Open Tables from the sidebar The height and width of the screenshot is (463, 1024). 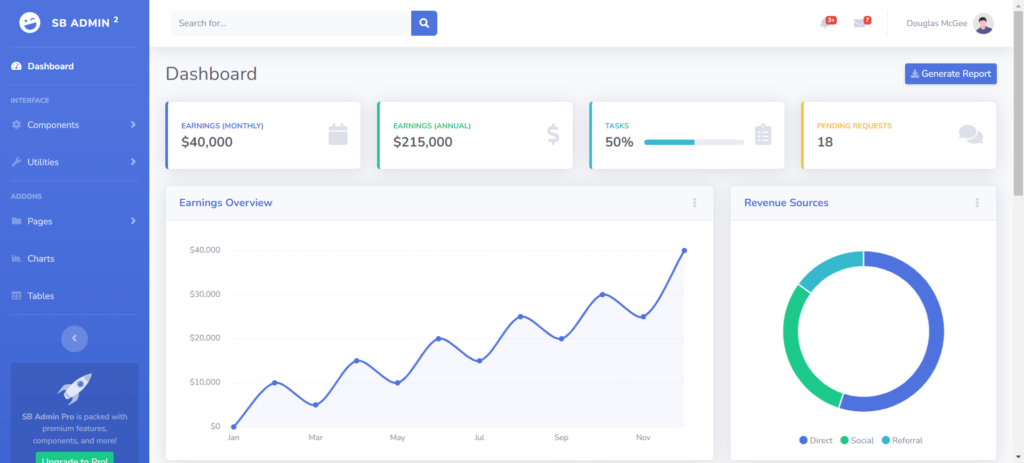pos(40,296)
